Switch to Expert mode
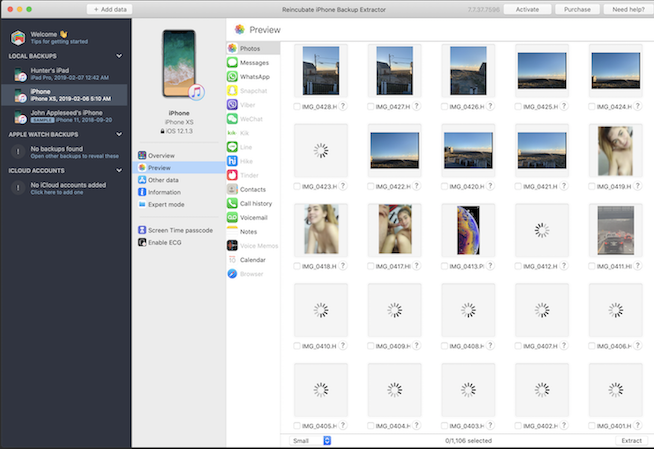 [179, 204]
